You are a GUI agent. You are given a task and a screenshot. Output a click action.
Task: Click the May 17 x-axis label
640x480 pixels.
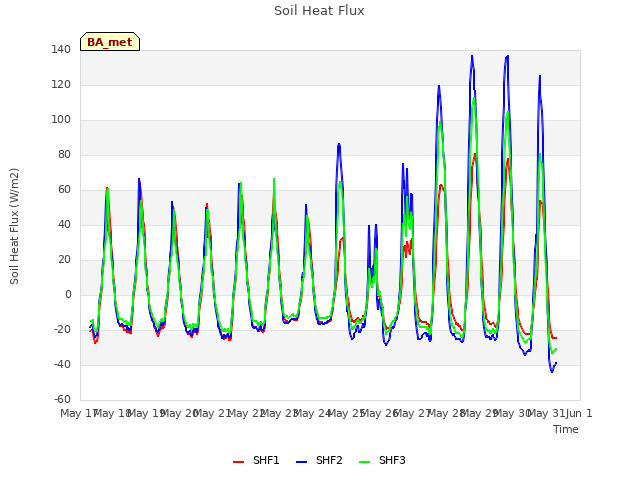click(x=78, y=413)
